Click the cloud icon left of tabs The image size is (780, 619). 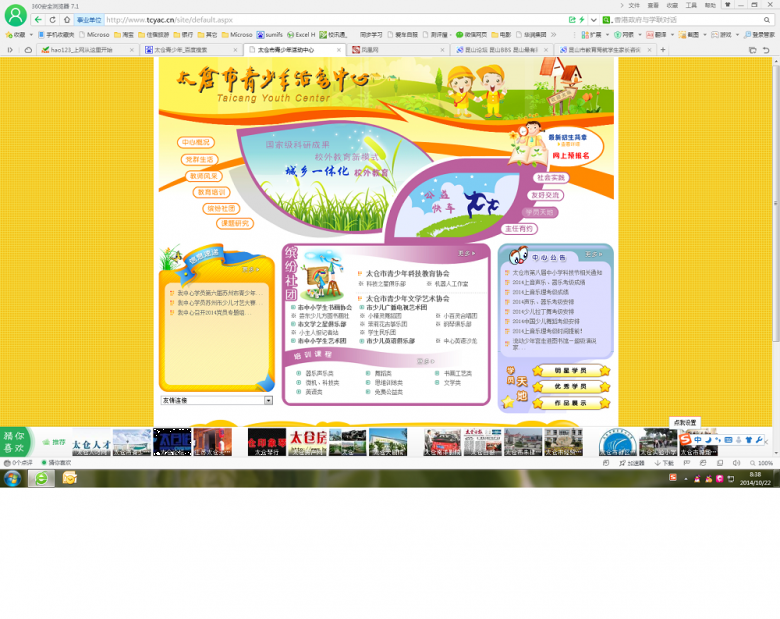pyautogui.click(x=28, y=50)
